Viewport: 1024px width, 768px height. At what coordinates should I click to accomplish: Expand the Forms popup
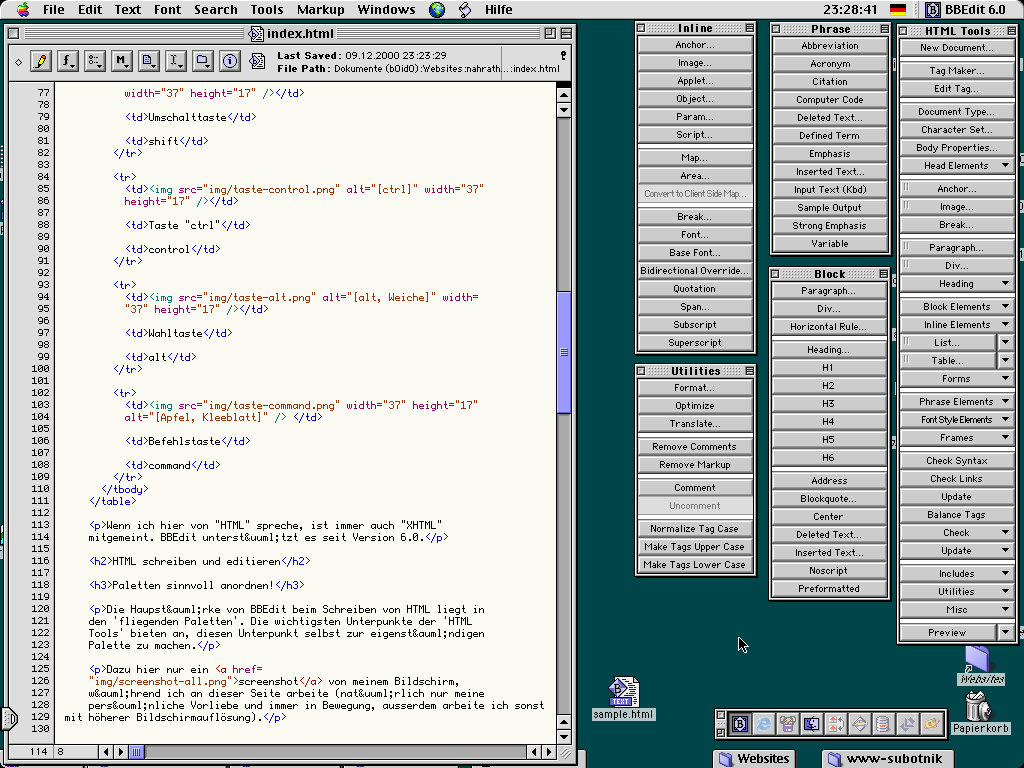(957, 379)
